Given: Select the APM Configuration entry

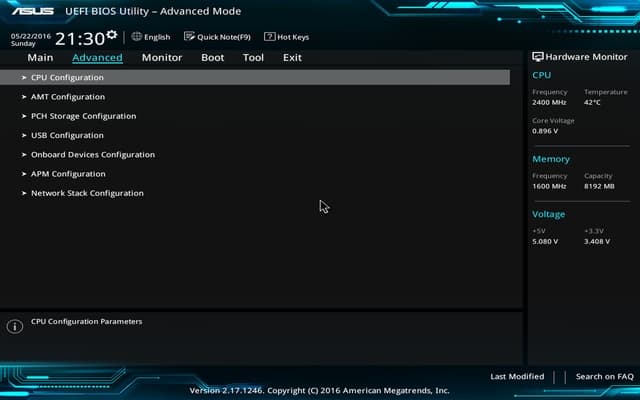Looking at the screenshot, I should pyautogui.click(x=68, y=174).
